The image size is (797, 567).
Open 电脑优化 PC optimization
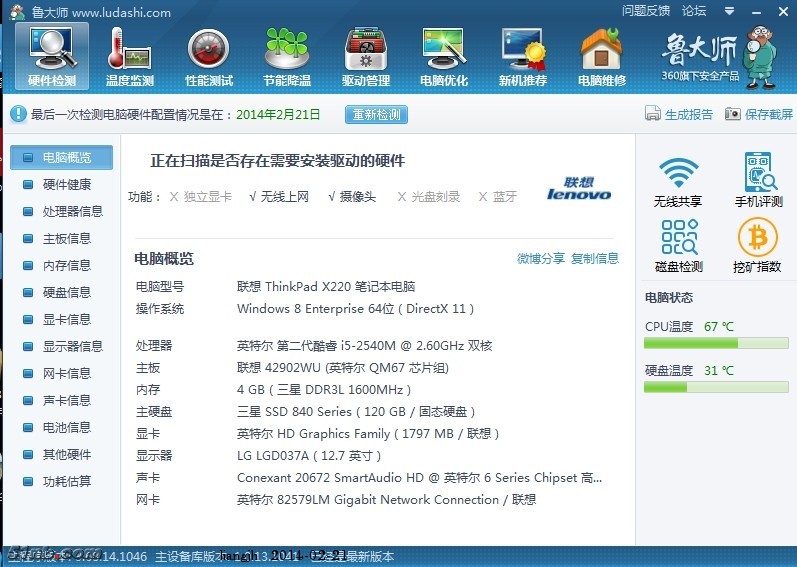pos(444,56)
